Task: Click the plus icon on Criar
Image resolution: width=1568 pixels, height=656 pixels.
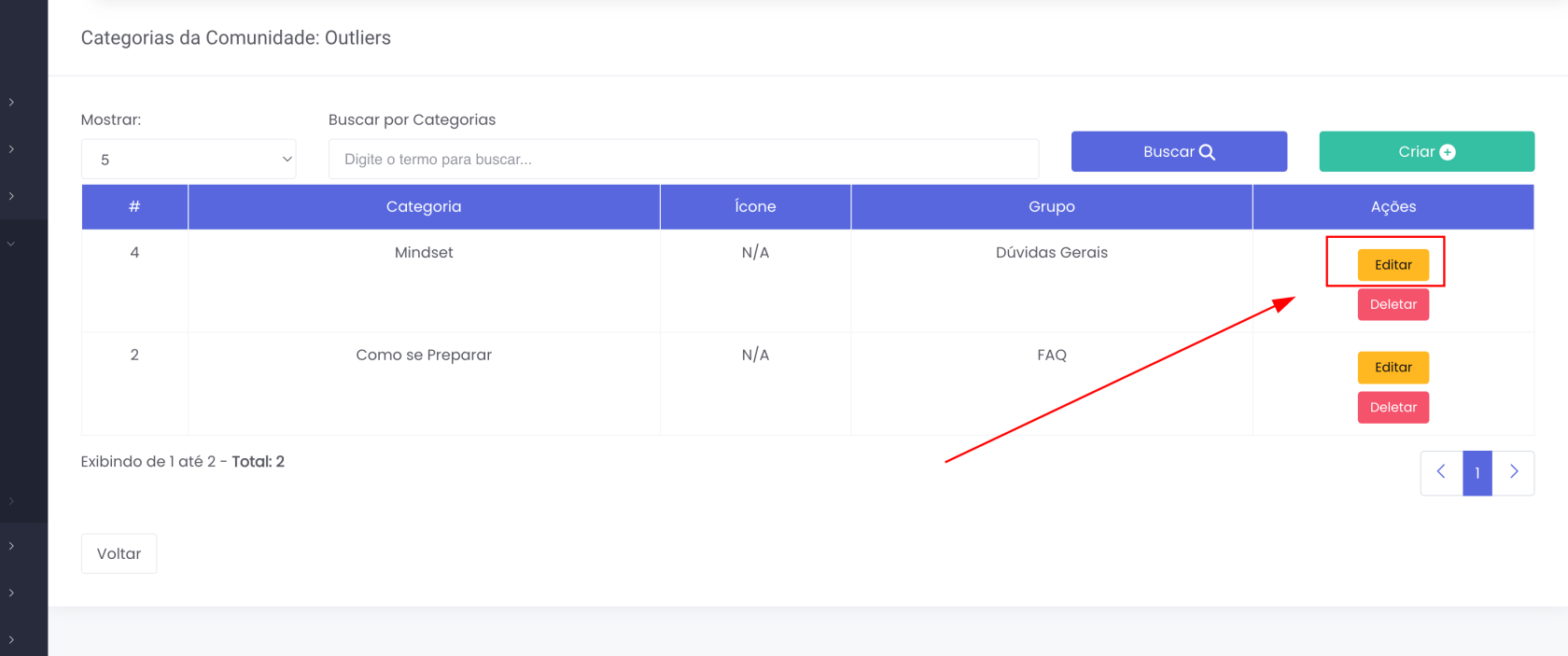Action: pyautogui.click(x=1448, y=152)
